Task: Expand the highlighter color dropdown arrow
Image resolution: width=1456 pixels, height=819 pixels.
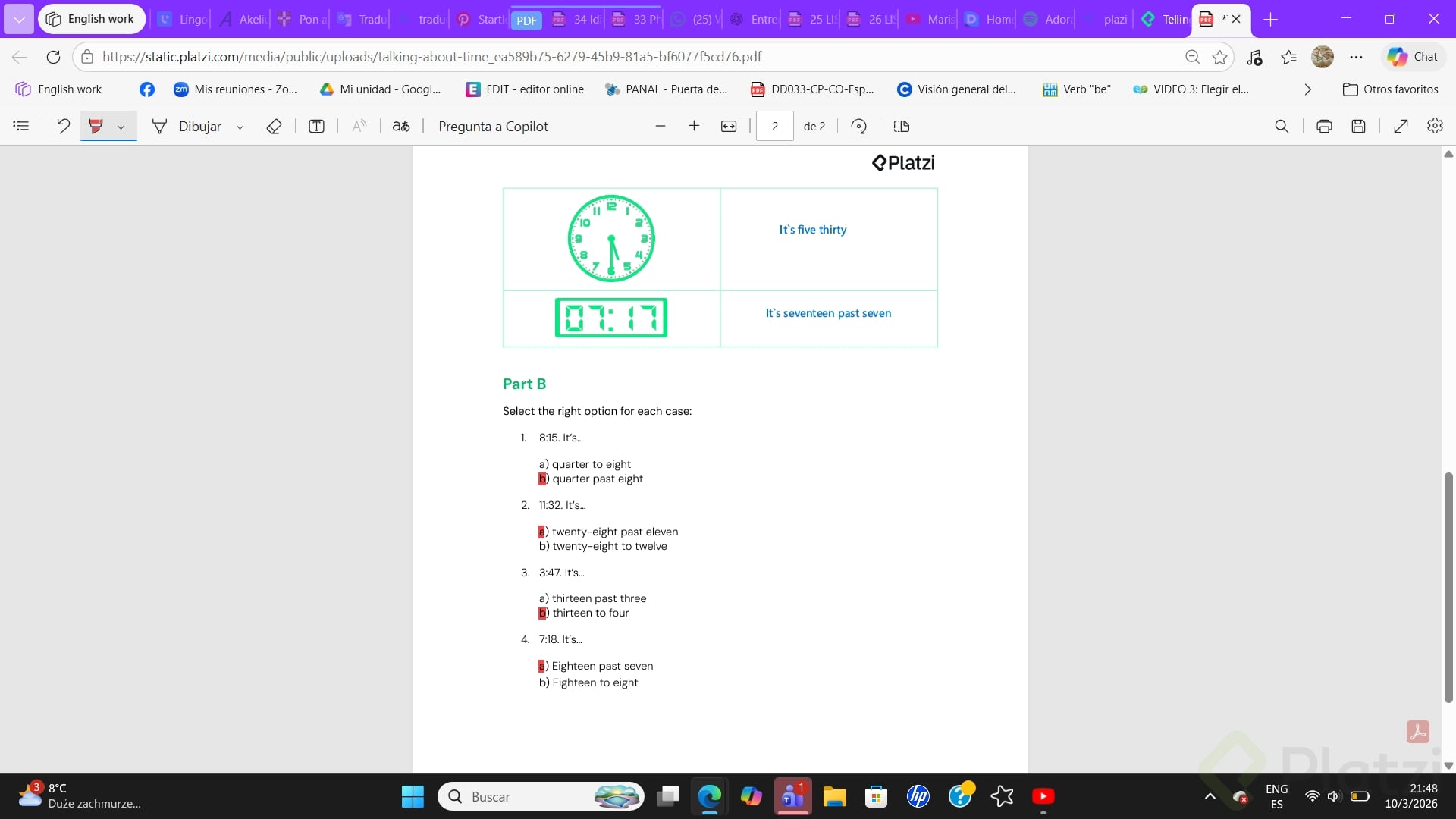Action: click(121, 127)
